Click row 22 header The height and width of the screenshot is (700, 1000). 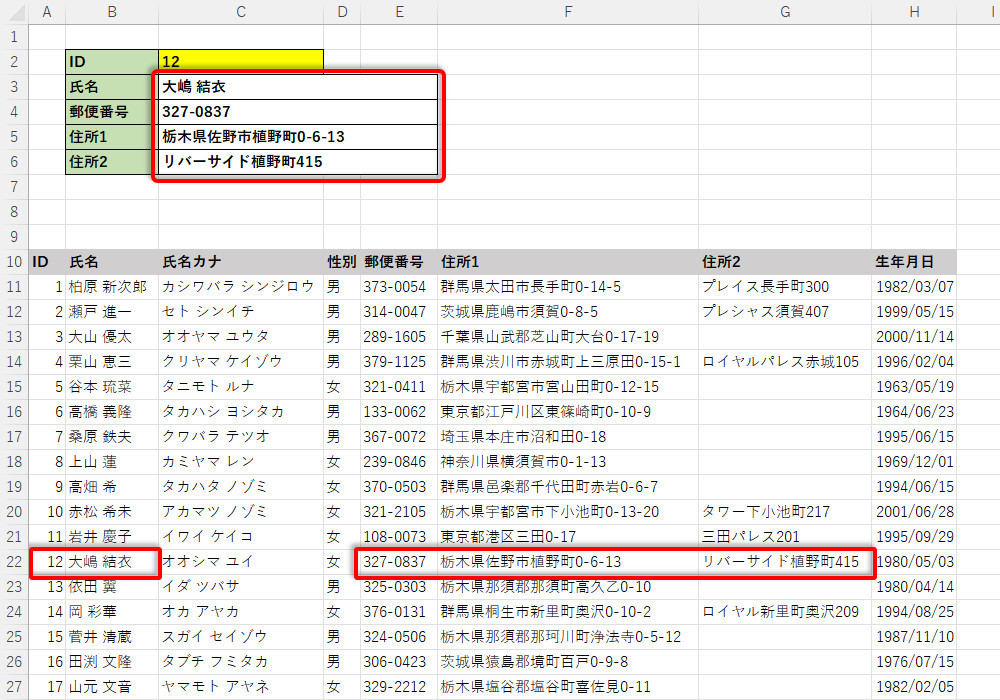pyautogui.click(x=14, y=562)
